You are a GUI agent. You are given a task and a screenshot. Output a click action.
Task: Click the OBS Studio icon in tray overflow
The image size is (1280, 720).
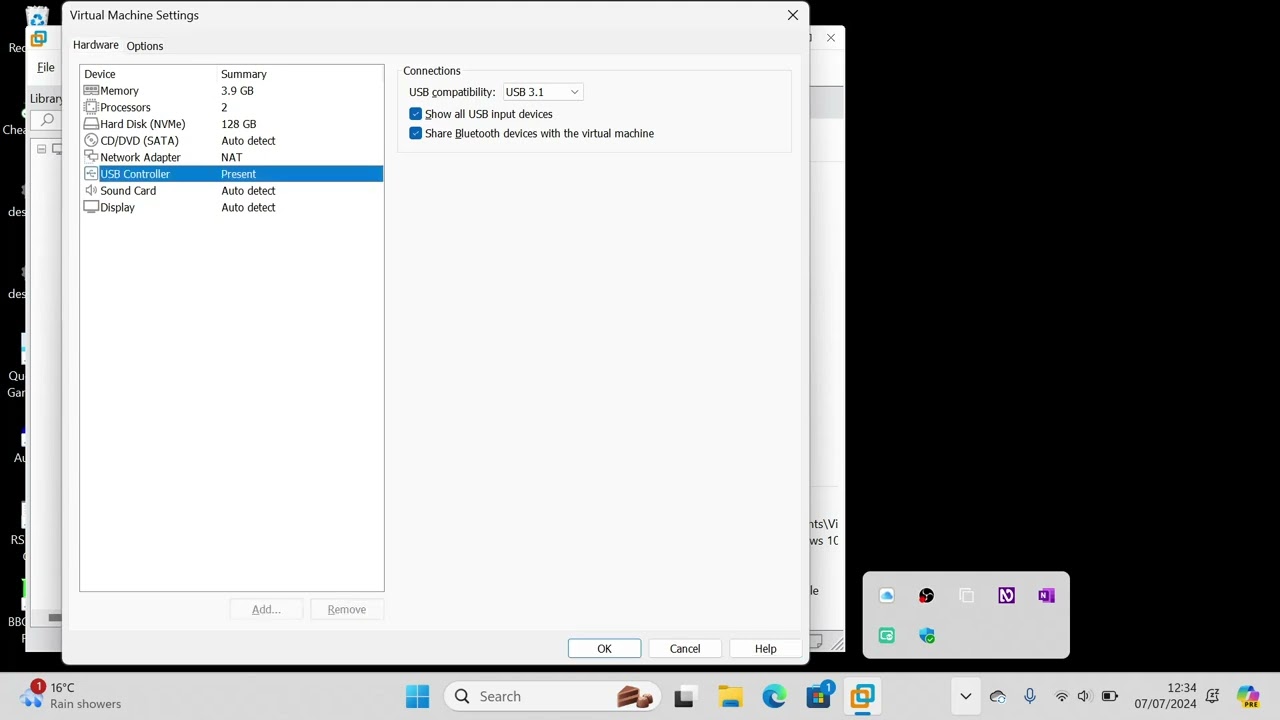(927, 596)
